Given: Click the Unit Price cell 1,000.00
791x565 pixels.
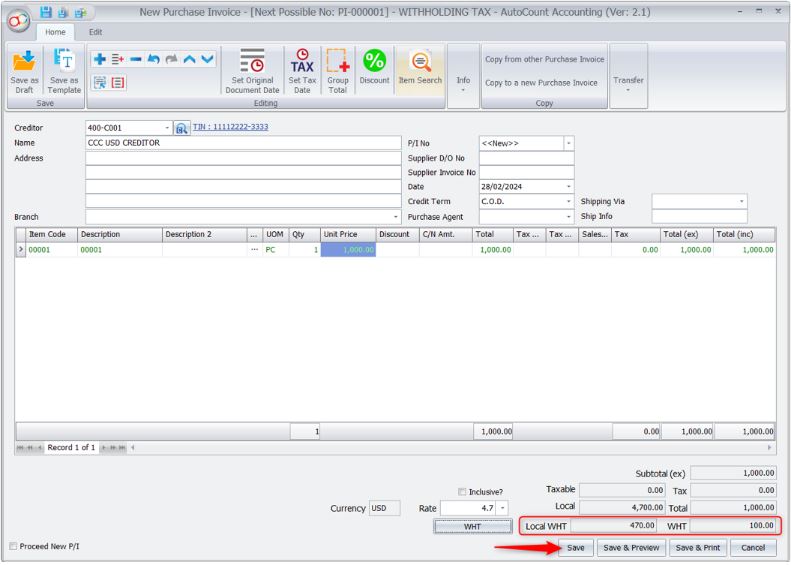Looking at the screenshot, I should tap(348, 250).
